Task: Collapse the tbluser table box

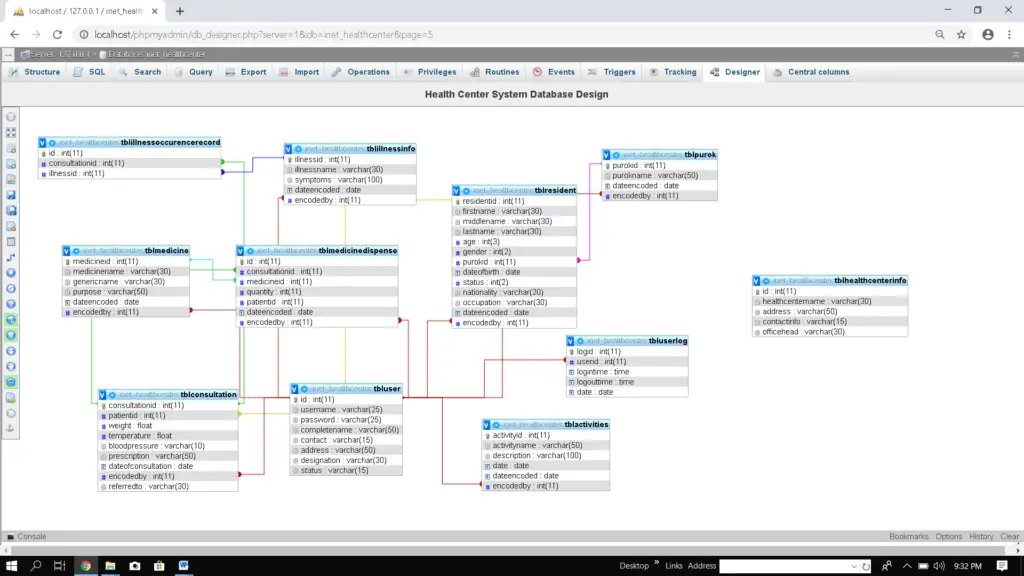Action: click(x=296, y=388)
